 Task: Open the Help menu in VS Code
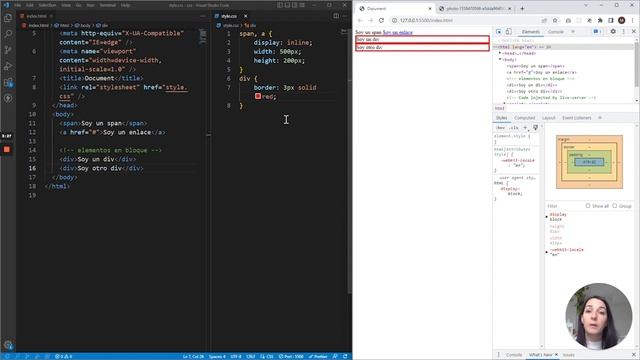(125, 5)
